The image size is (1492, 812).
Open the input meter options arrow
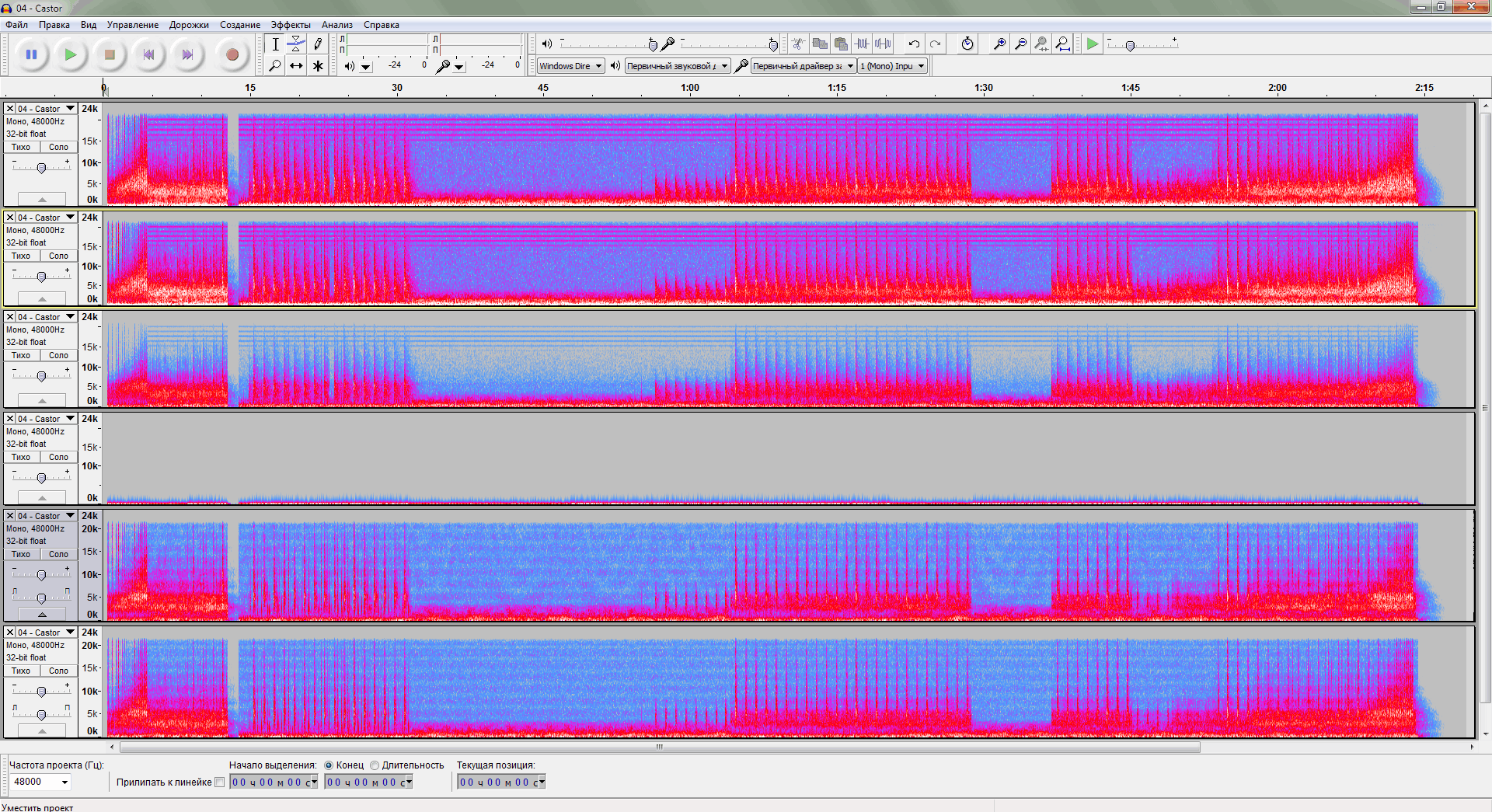pyautogui.click(x=459, y=67)
